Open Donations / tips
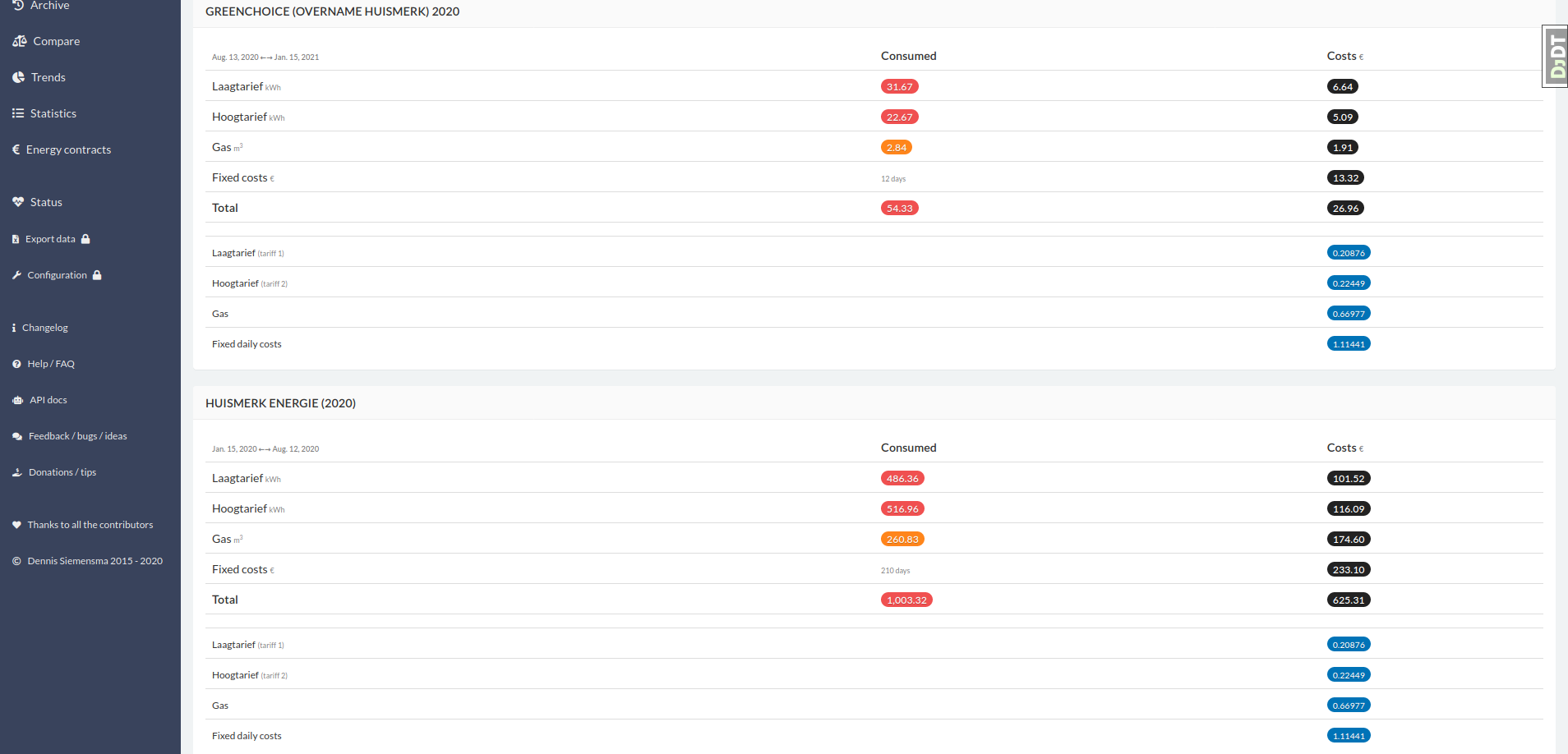Screen dimensions: 1568x754 pos(62,472)
